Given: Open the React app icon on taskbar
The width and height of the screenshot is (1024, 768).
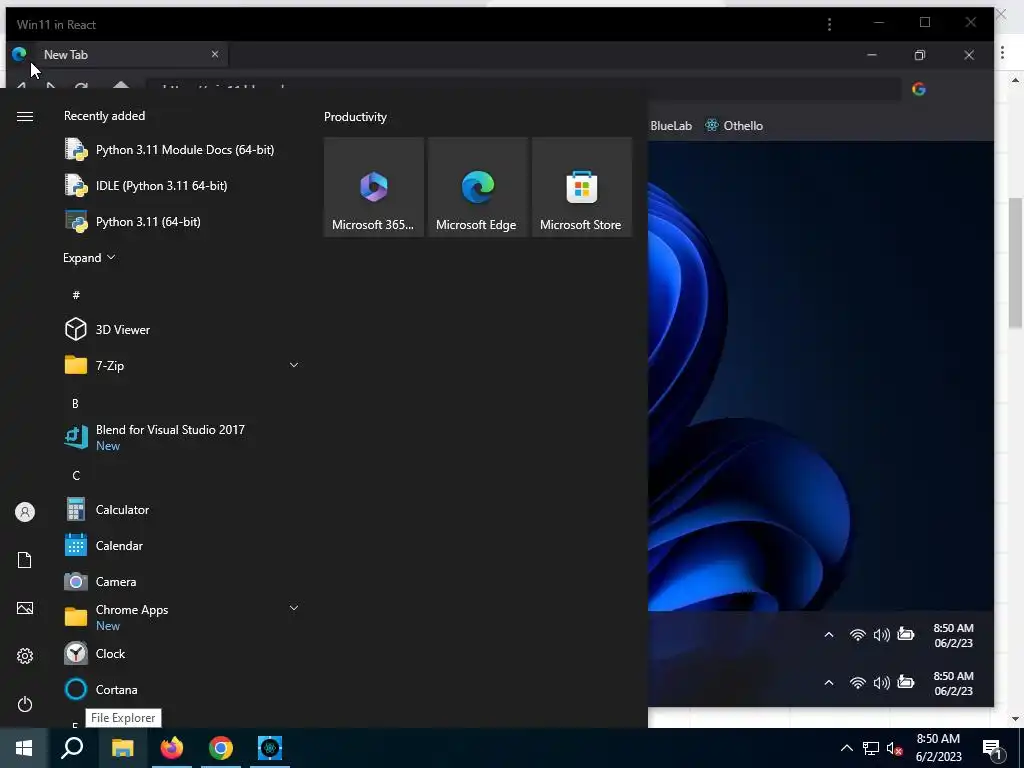Looking at the screenshot, I should tap(270, 748).
